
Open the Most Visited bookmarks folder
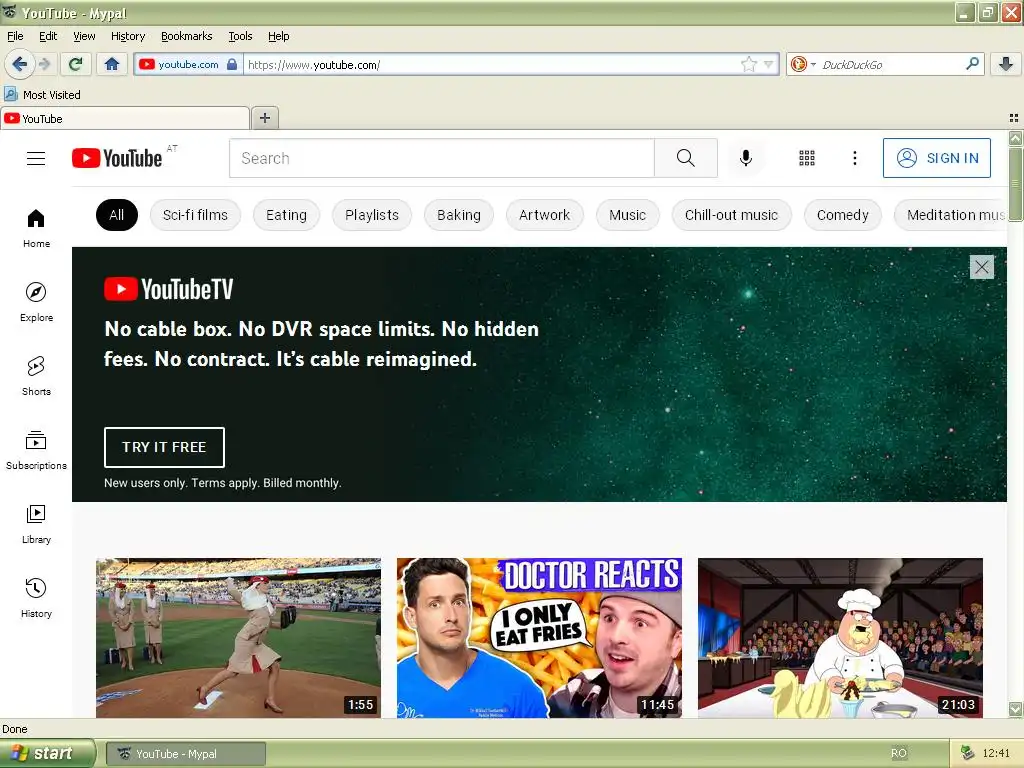[x=42, y=95]
